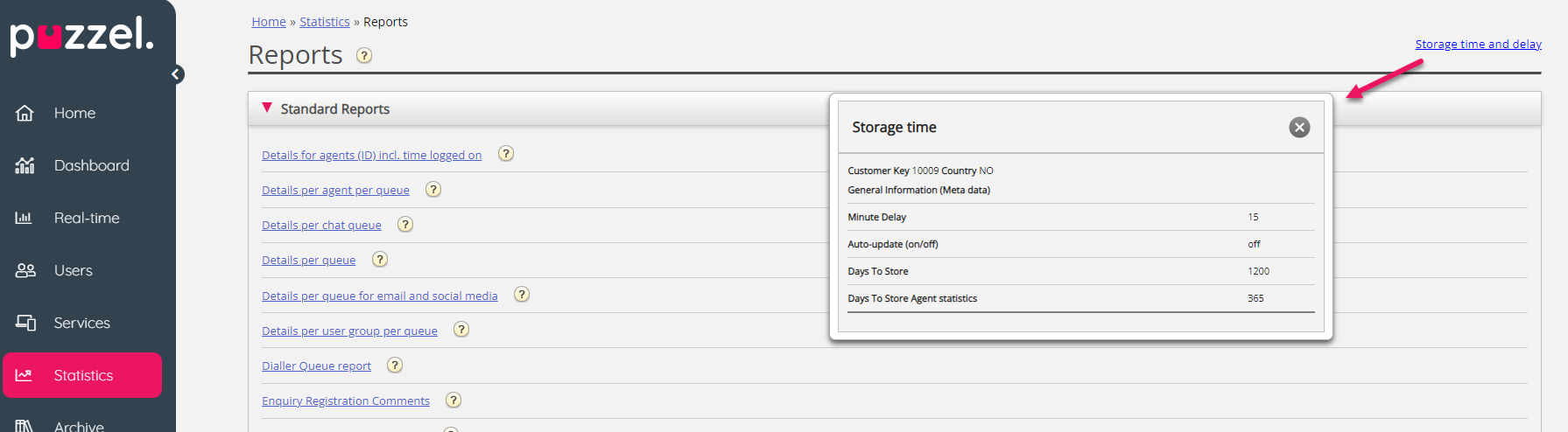Open Details per agent per queue report
Viewport: 1568px width, 432px height.
coord(335,191)
